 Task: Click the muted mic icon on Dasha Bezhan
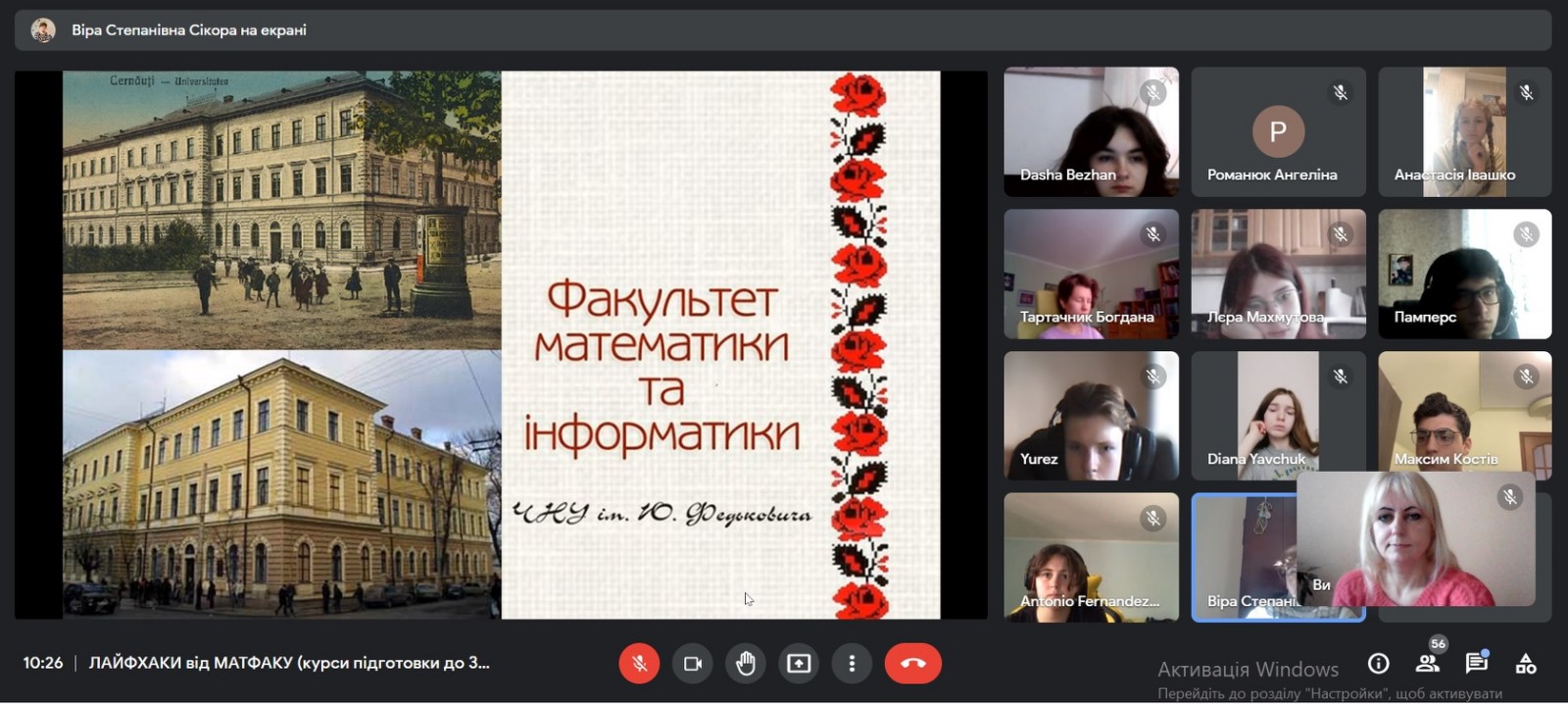coord(1153,93)
